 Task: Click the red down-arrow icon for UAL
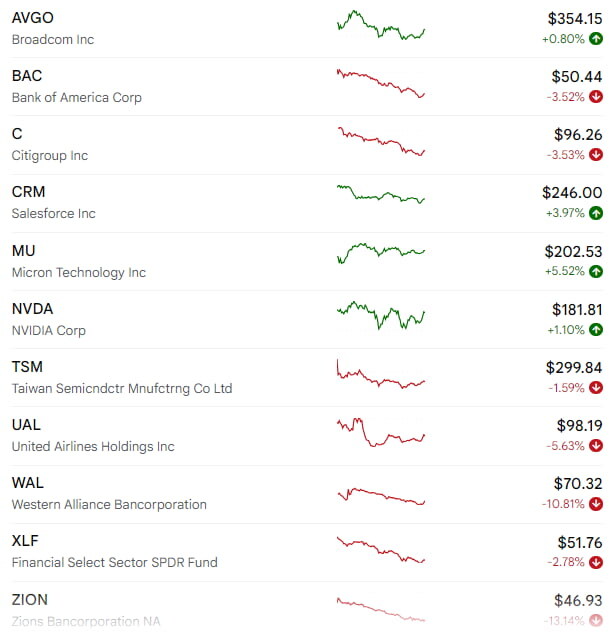tap(596, 445)
